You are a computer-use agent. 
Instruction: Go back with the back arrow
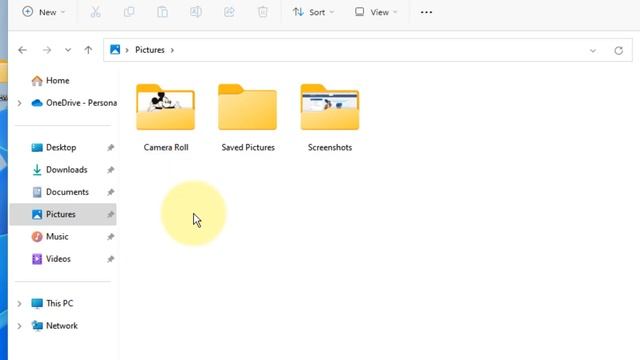22,50
